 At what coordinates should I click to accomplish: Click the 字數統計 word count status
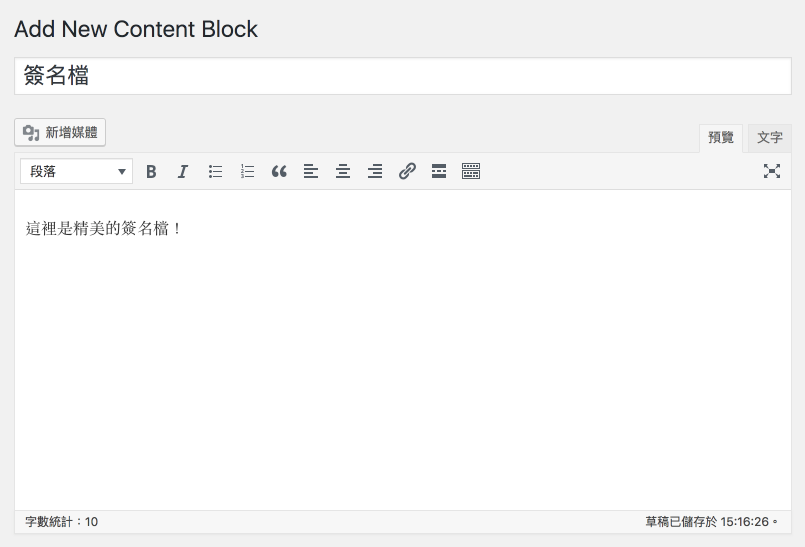pos(62,522)
